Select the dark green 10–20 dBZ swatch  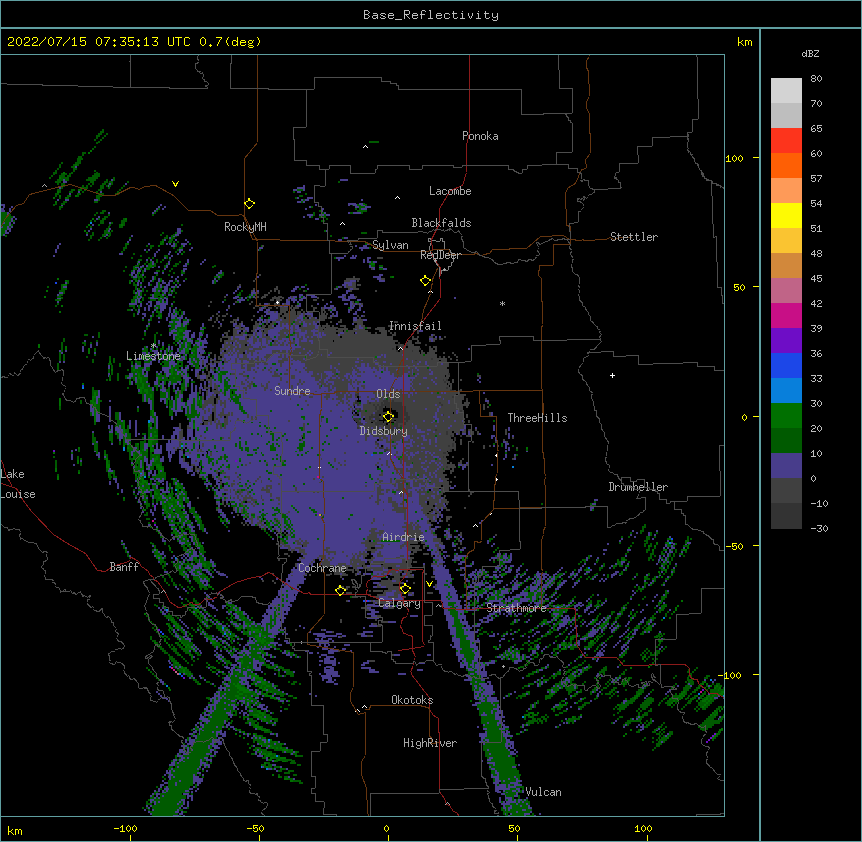pos(786,441)
